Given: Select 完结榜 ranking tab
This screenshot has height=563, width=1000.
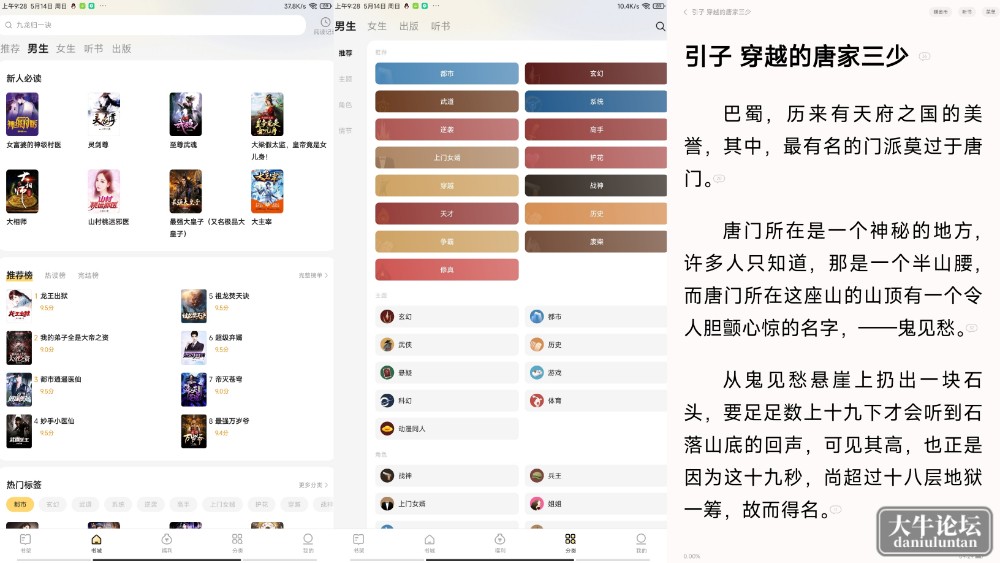Looking at the screenshot, I should tap(88, 275).
